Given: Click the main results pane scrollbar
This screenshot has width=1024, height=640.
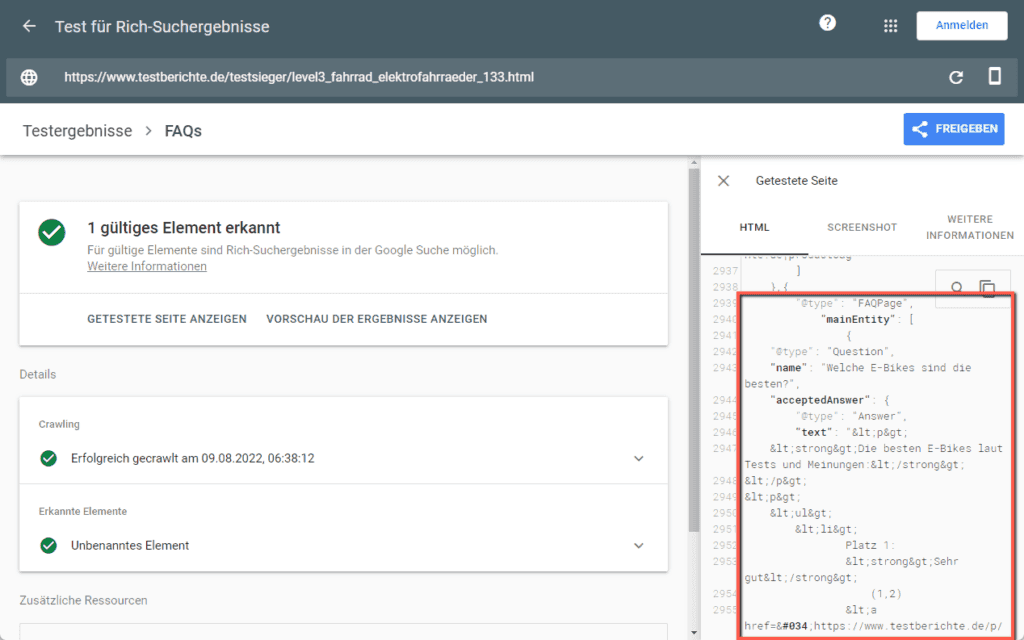Looking at the screenshot, I should point(694,350).
